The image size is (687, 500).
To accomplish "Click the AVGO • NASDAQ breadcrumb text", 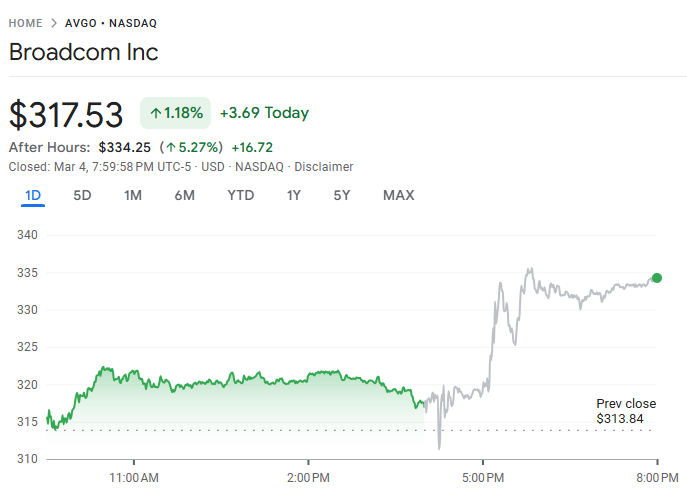I will [111, 23].
